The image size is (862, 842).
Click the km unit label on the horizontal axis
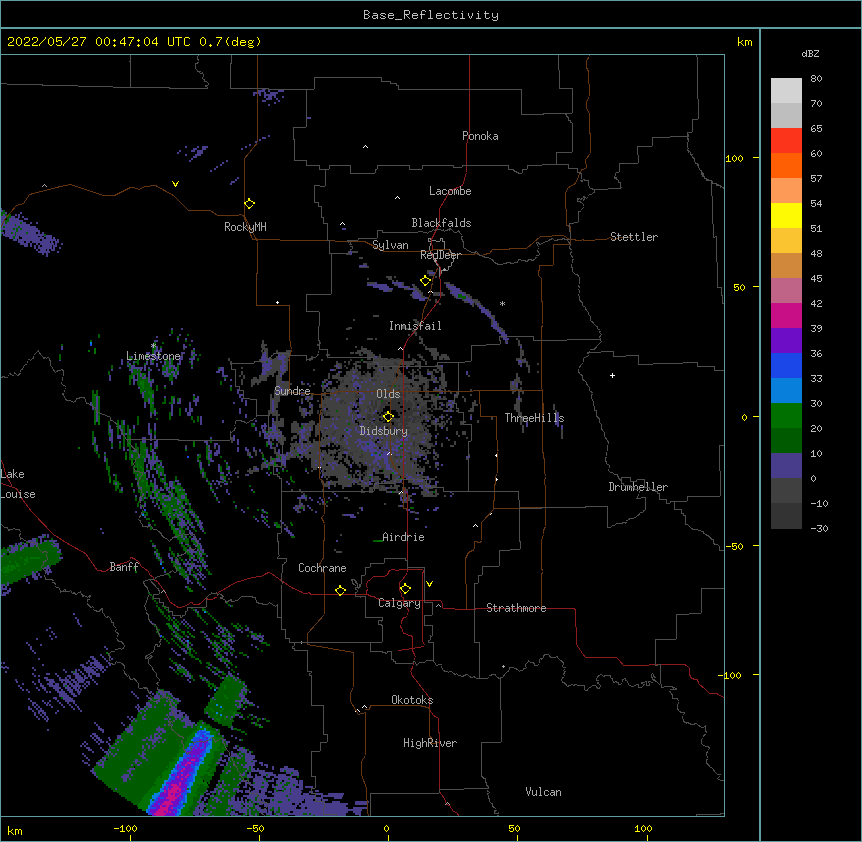[15, 830]
